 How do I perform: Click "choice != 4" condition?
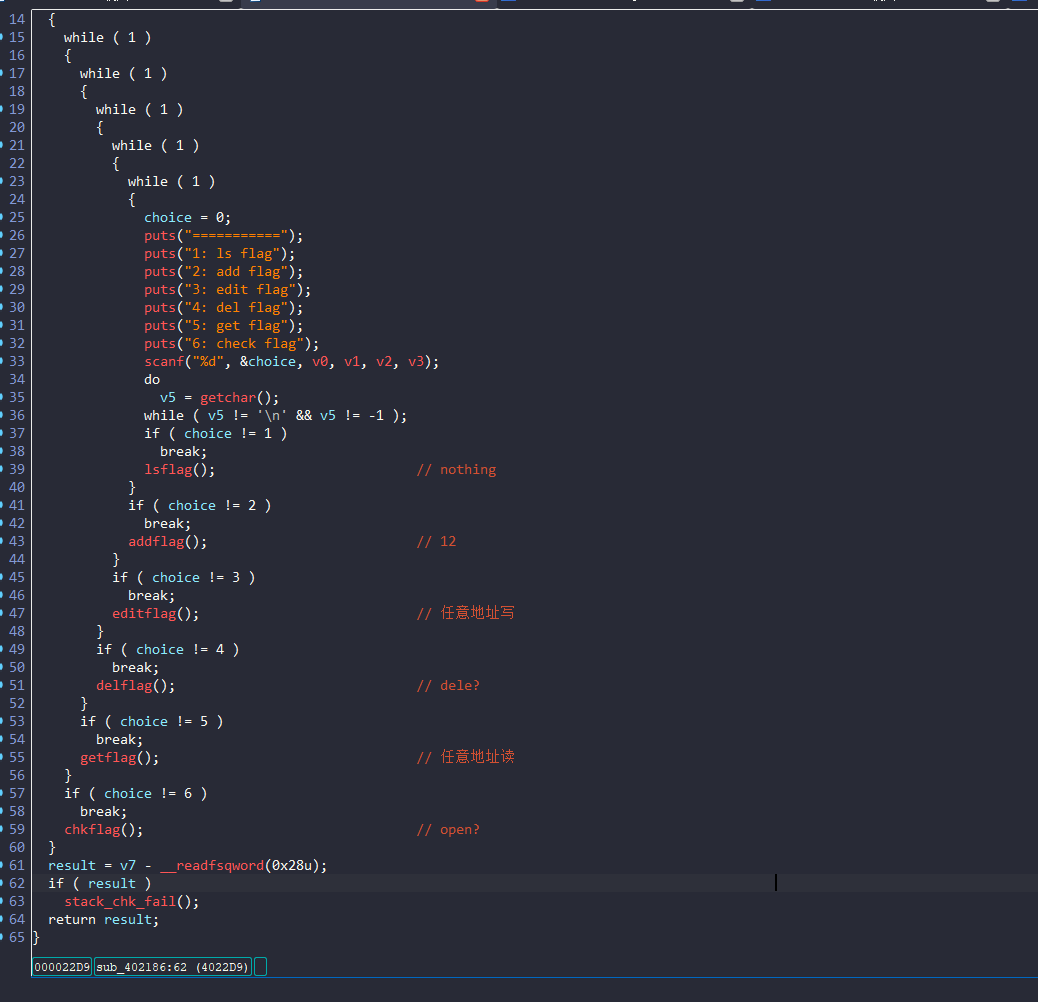tap(180, 649)
